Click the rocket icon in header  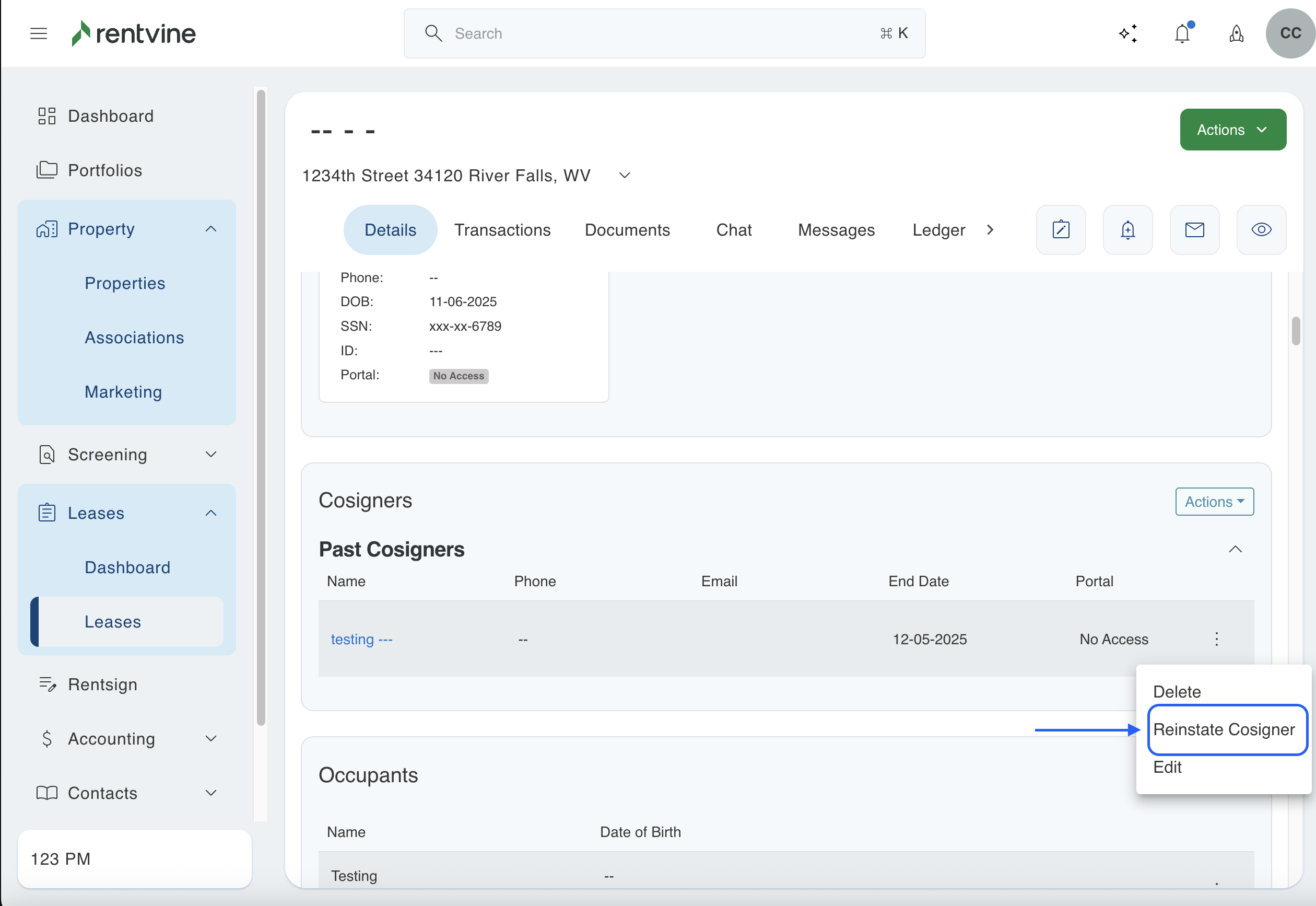click(x=1237, y=33)
